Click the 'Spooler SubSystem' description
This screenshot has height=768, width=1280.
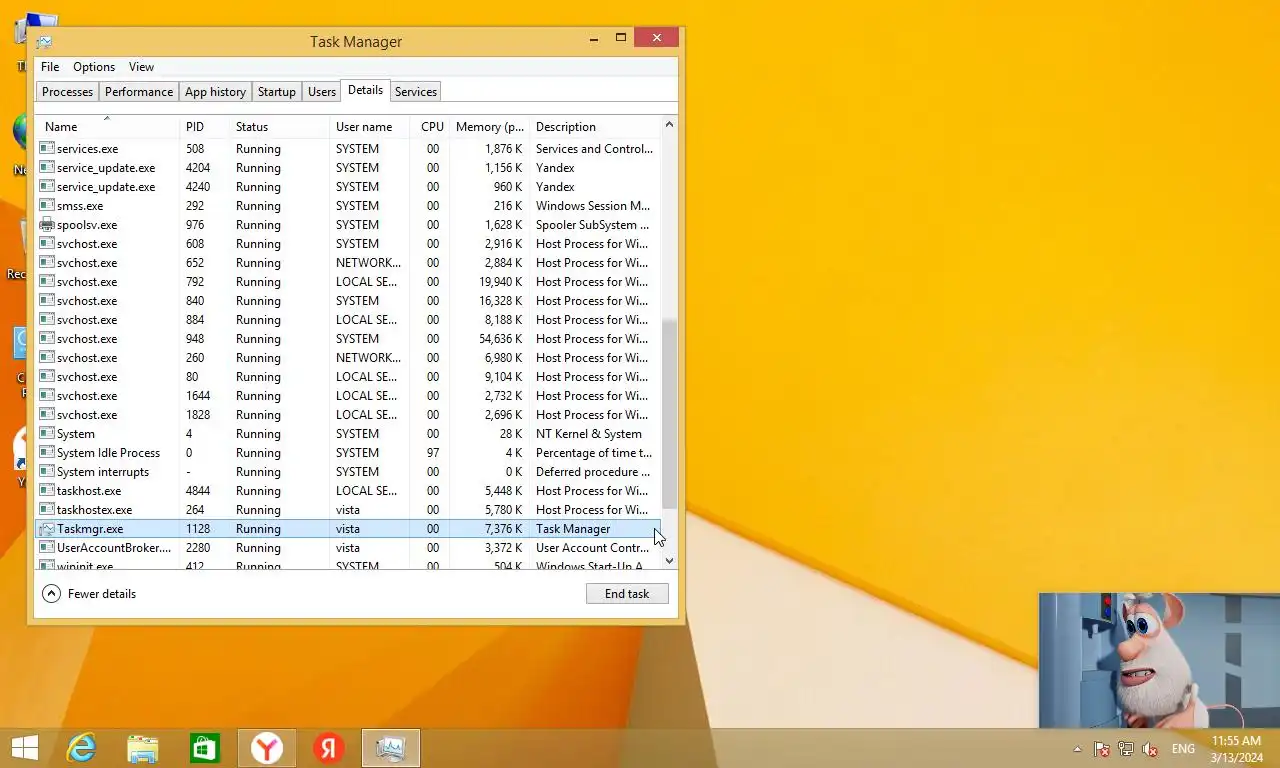pos(593,225)
